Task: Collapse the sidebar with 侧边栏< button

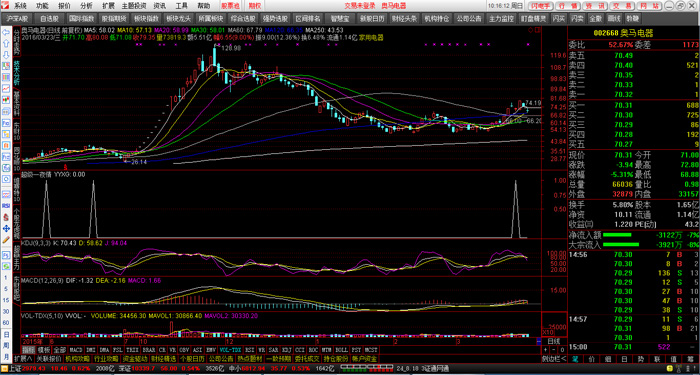Action: 554,358
